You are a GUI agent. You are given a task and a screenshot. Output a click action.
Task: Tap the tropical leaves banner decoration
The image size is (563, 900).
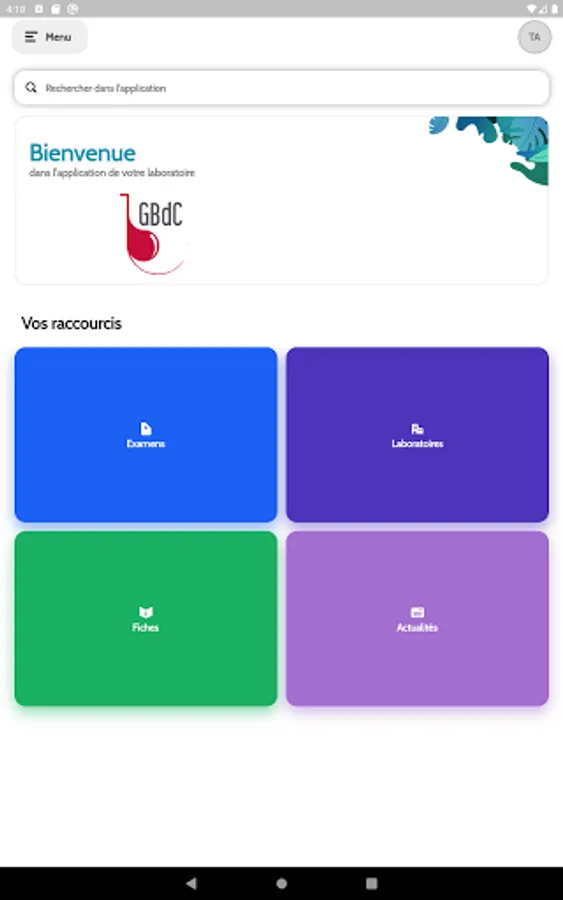tap(489, 150)
